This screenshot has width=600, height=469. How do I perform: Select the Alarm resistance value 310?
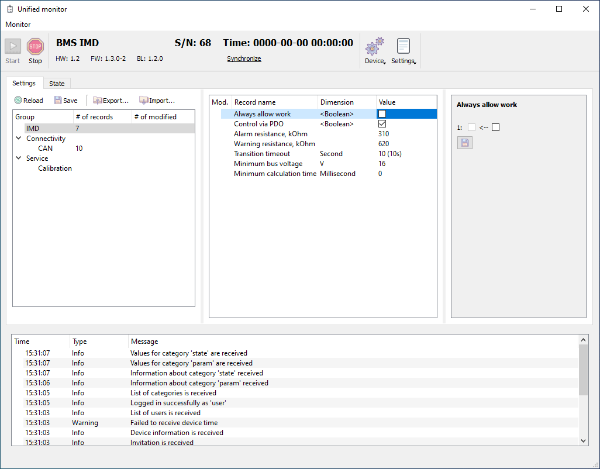coord(383,134)
